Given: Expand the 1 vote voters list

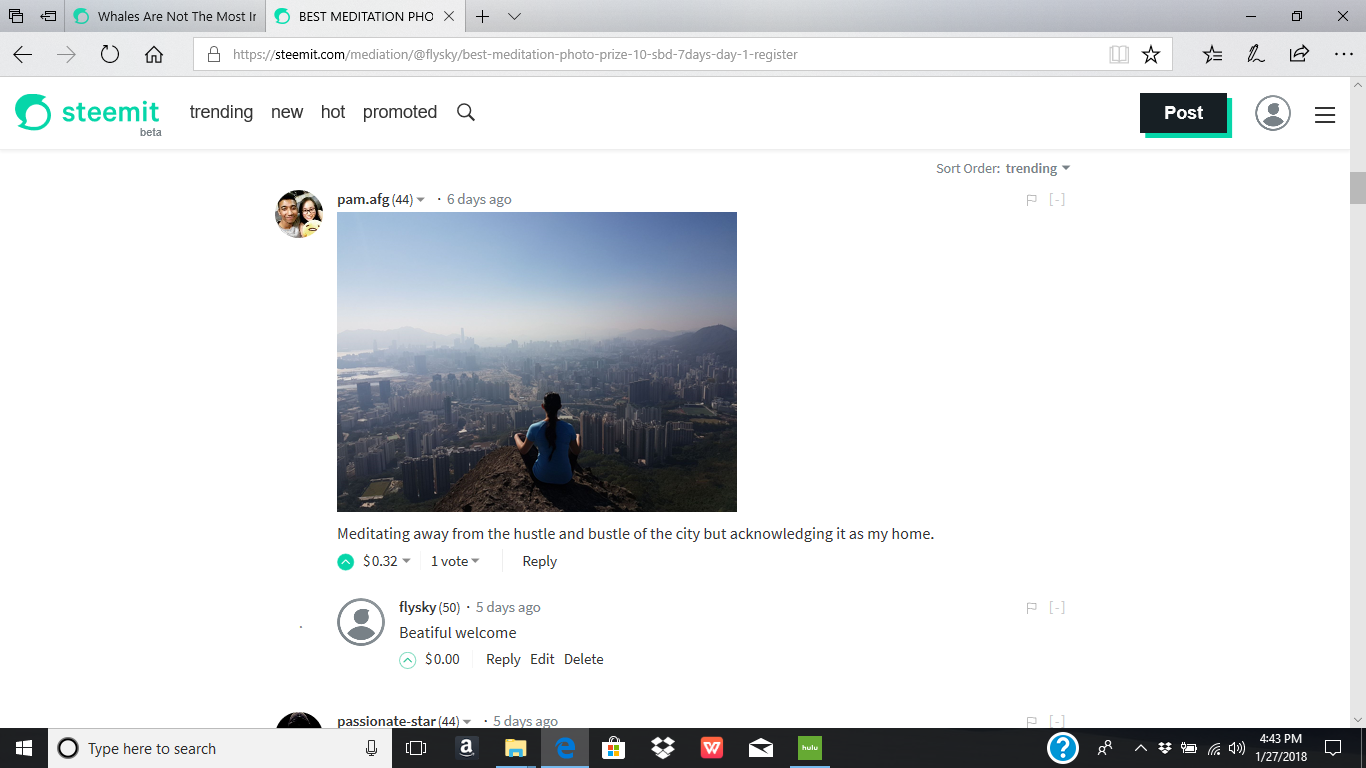Looking at the screenshot, I should pyautogui.click(x=455, y=562).
